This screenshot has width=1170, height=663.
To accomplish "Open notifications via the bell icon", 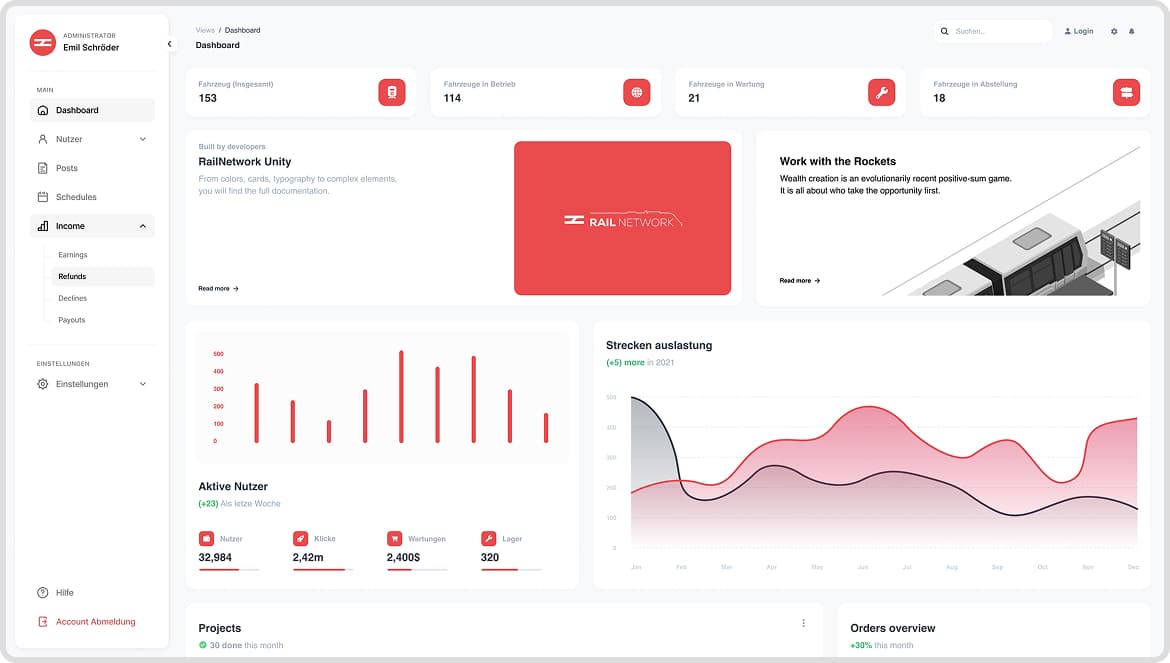I will [1132, 31].
